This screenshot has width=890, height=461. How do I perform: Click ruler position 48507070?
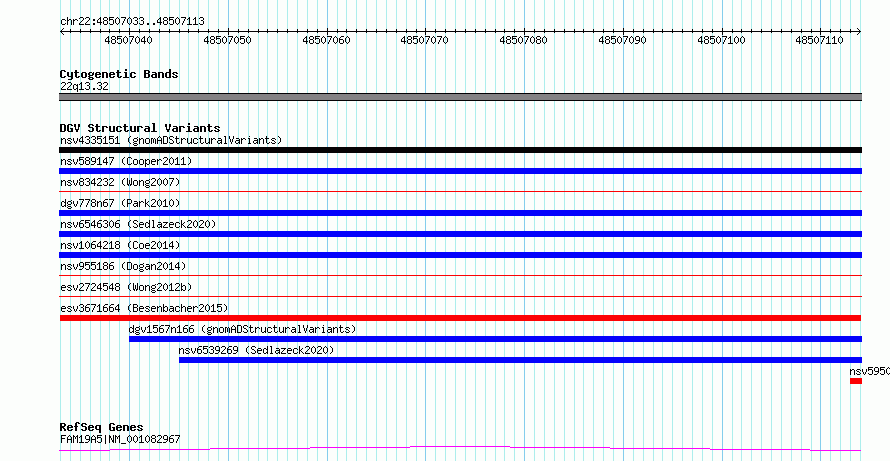425,40
